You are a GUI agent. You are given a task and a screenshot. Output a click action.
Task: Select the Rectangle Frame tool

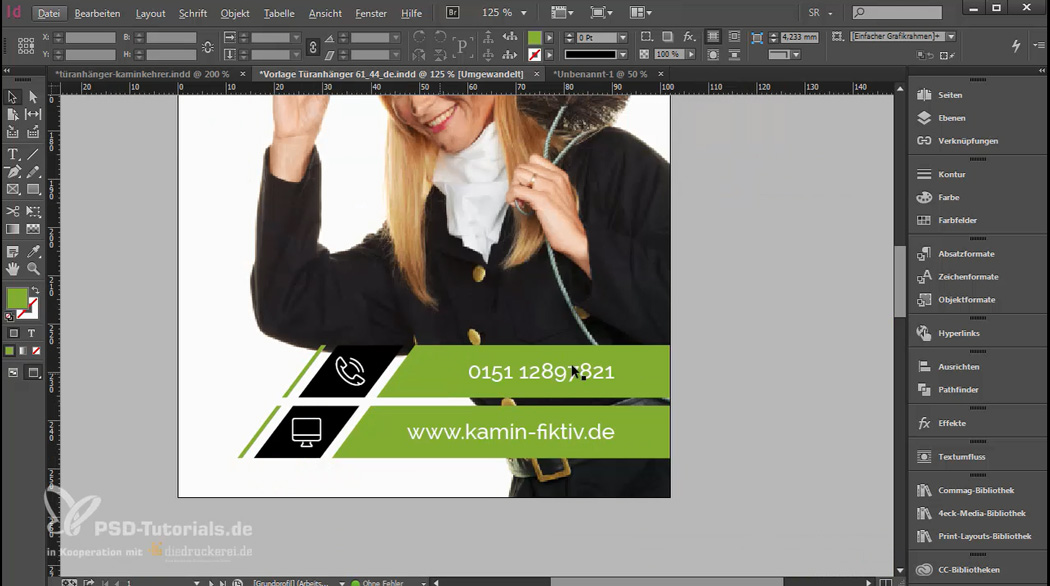[12, 190]
